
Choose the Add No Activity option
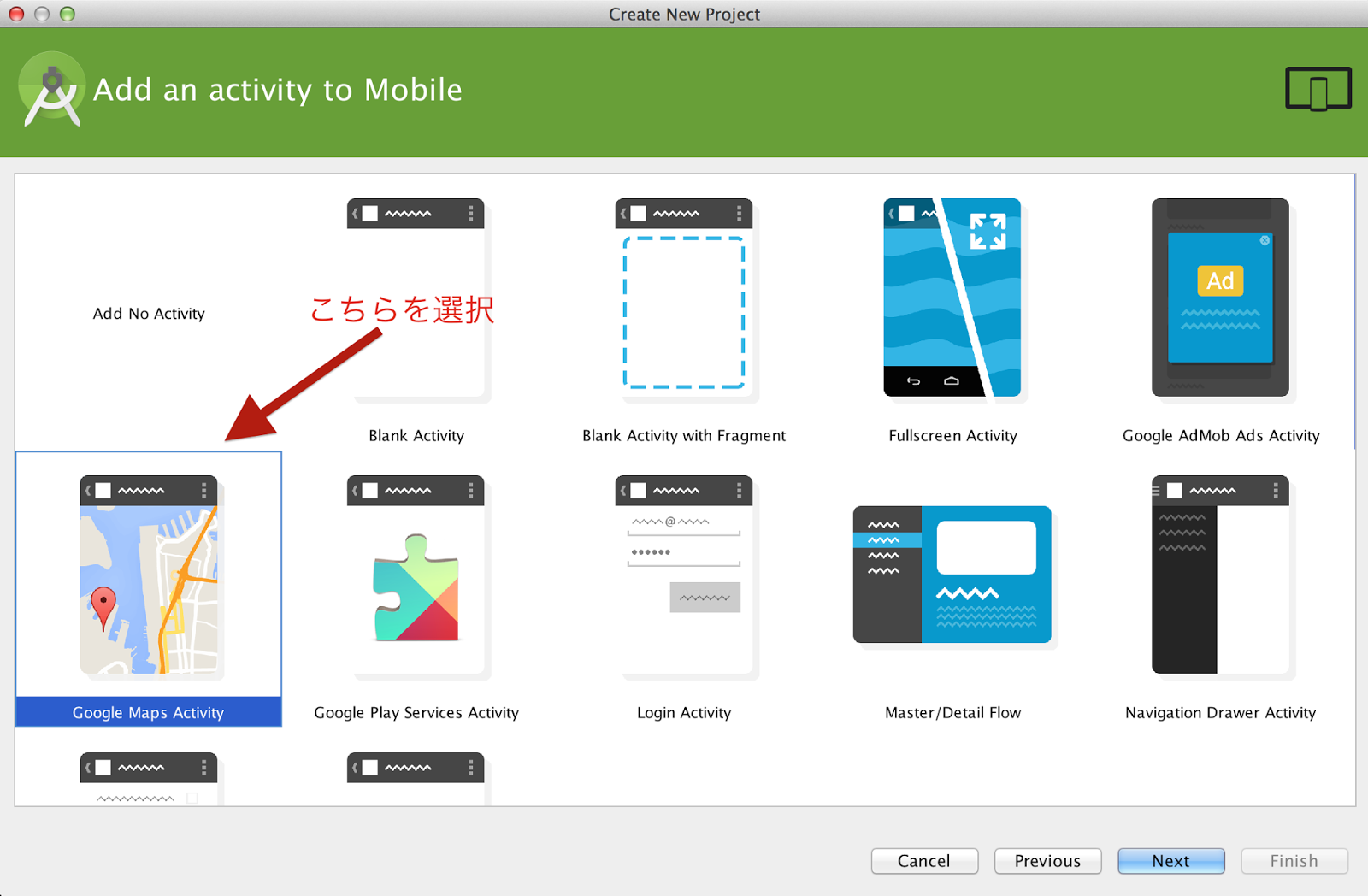149,314
